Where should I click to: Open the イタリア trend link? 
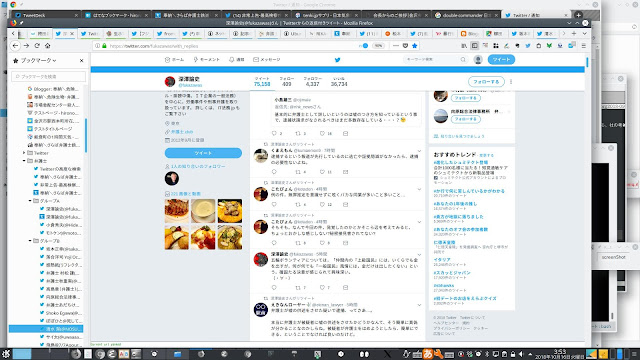[442, 260]
